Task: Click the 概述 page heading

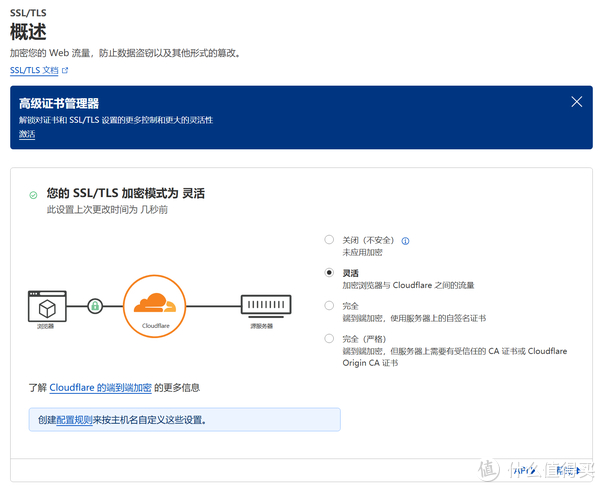Action: tap(28, 32)
